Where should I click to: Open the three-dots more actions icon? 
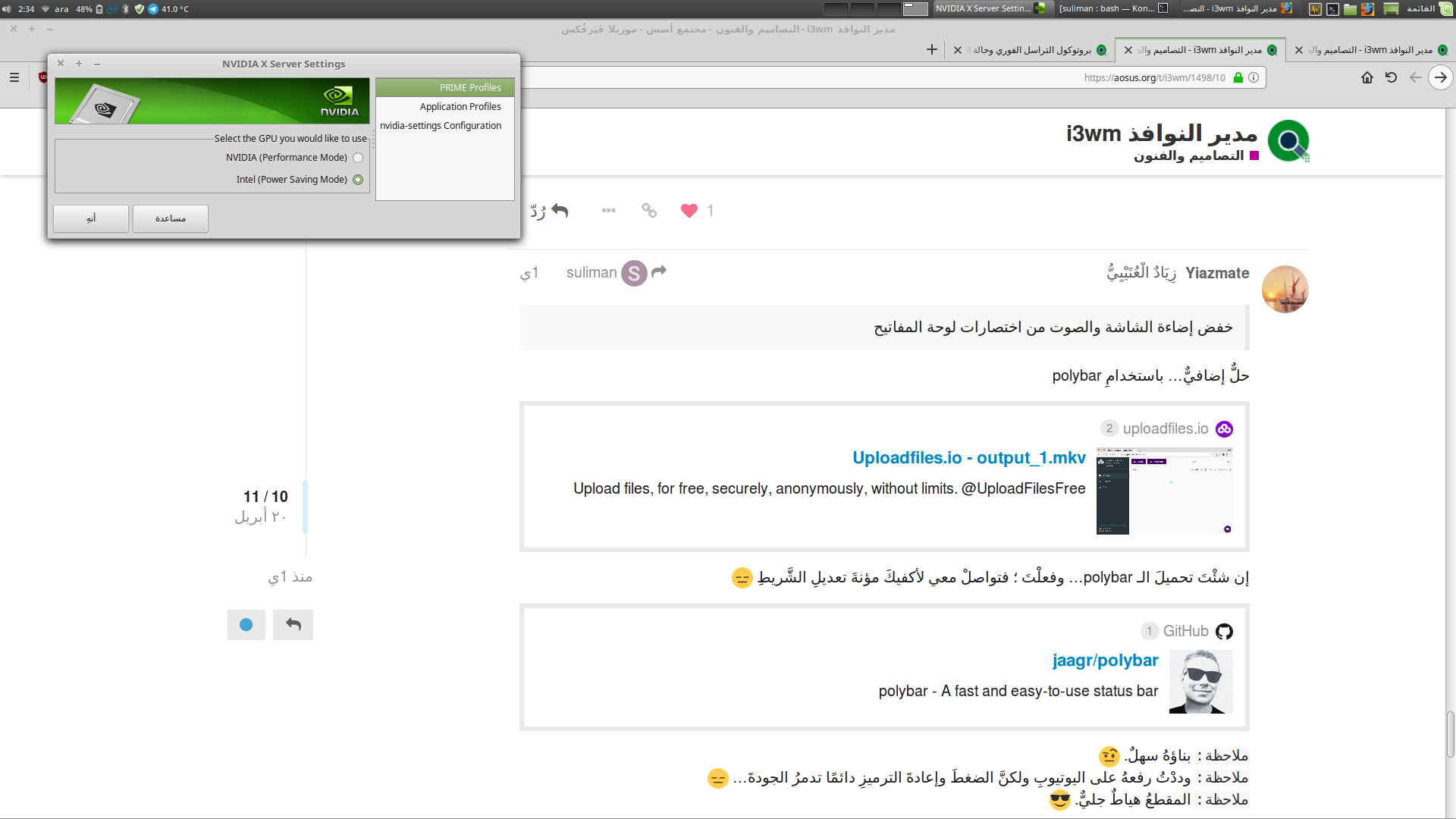pos(608,210)
